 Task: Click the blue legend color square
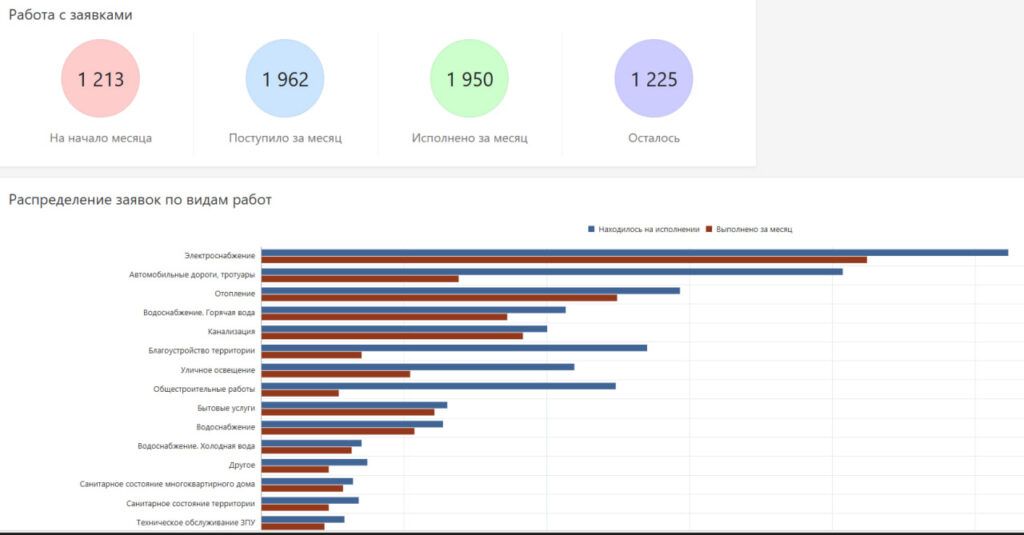click(592, 229)
